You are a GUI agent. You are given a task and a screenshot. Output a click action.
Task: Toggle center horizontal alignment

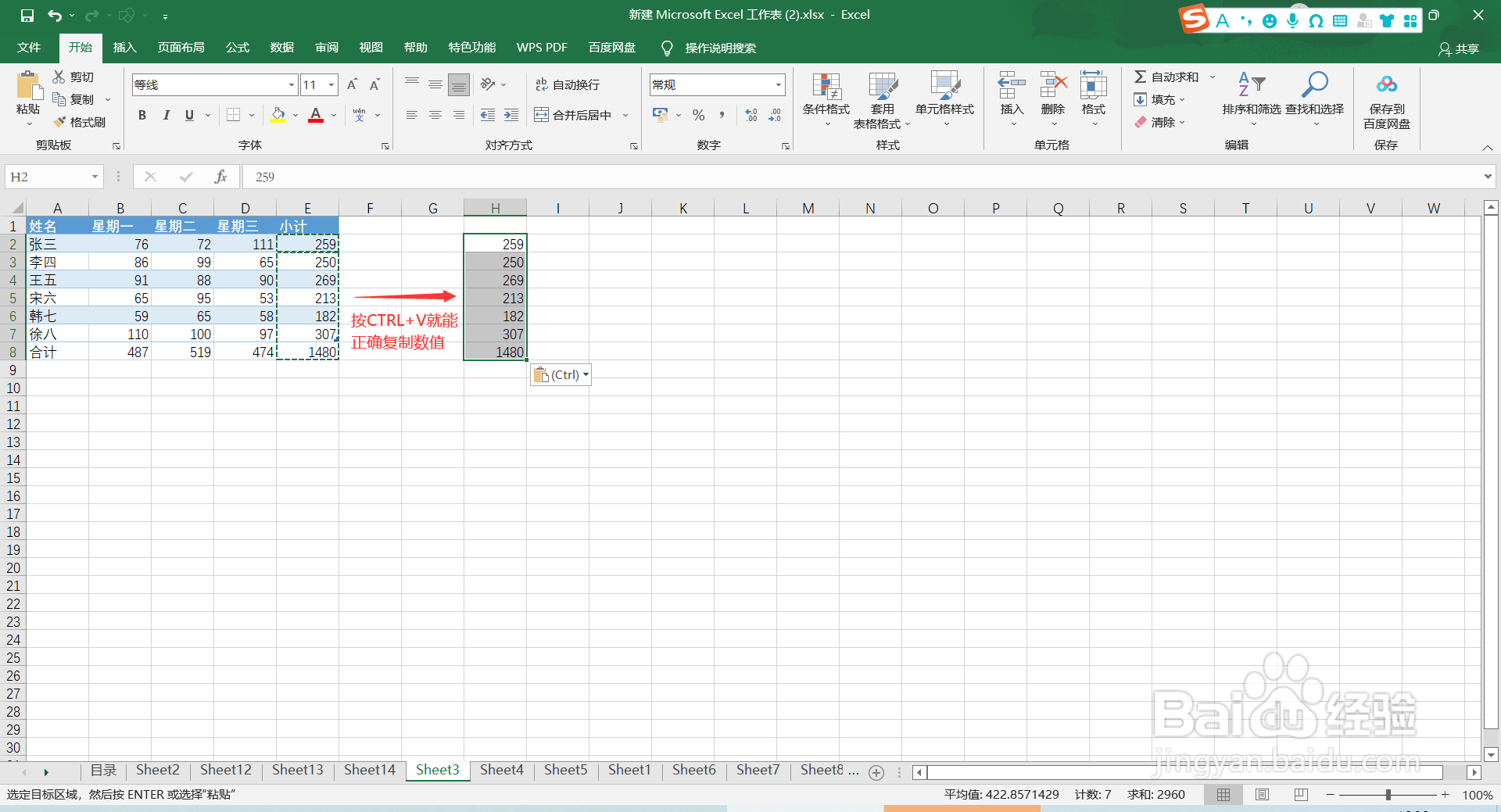click(x=435, y=115)
